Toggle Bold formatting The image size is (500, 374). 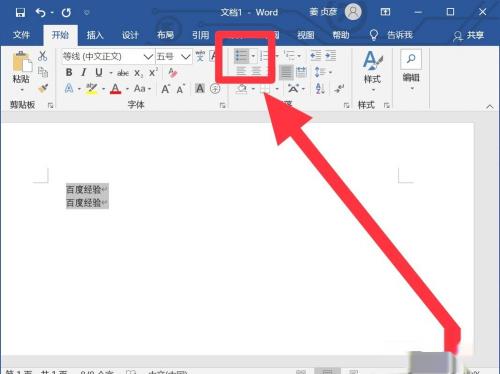[69, 72]
